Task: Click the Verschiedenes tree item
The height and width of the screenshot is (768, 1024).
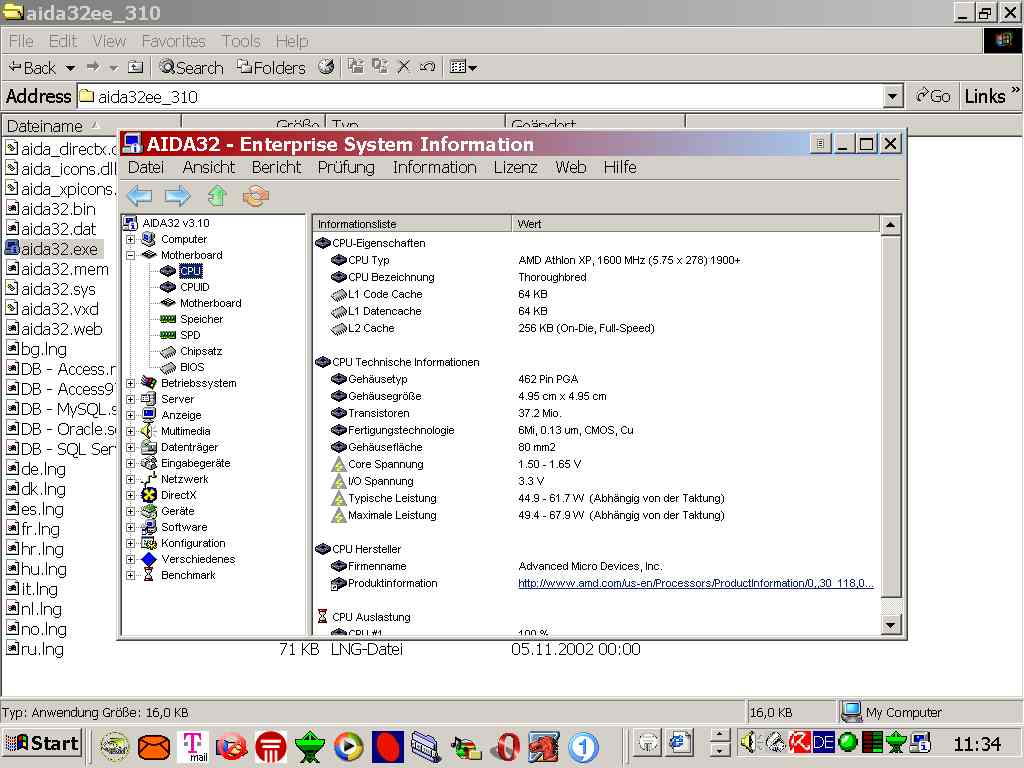Action: tap(198, 559)
